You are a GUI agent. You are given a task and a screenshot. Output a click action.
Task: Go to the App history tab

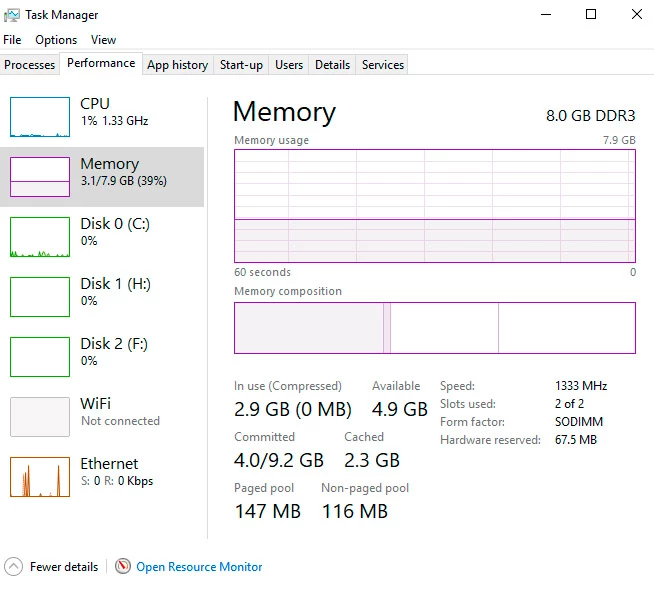click(x=177, y=65)
